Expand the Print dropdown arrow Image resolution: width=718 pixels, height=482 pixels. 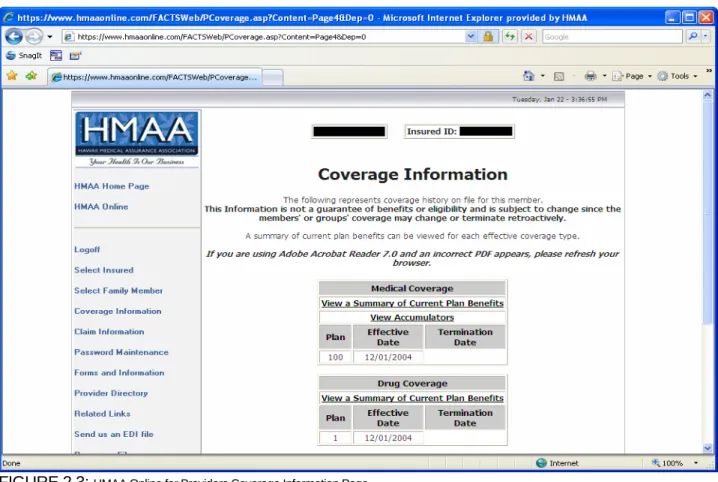(604, 76)
